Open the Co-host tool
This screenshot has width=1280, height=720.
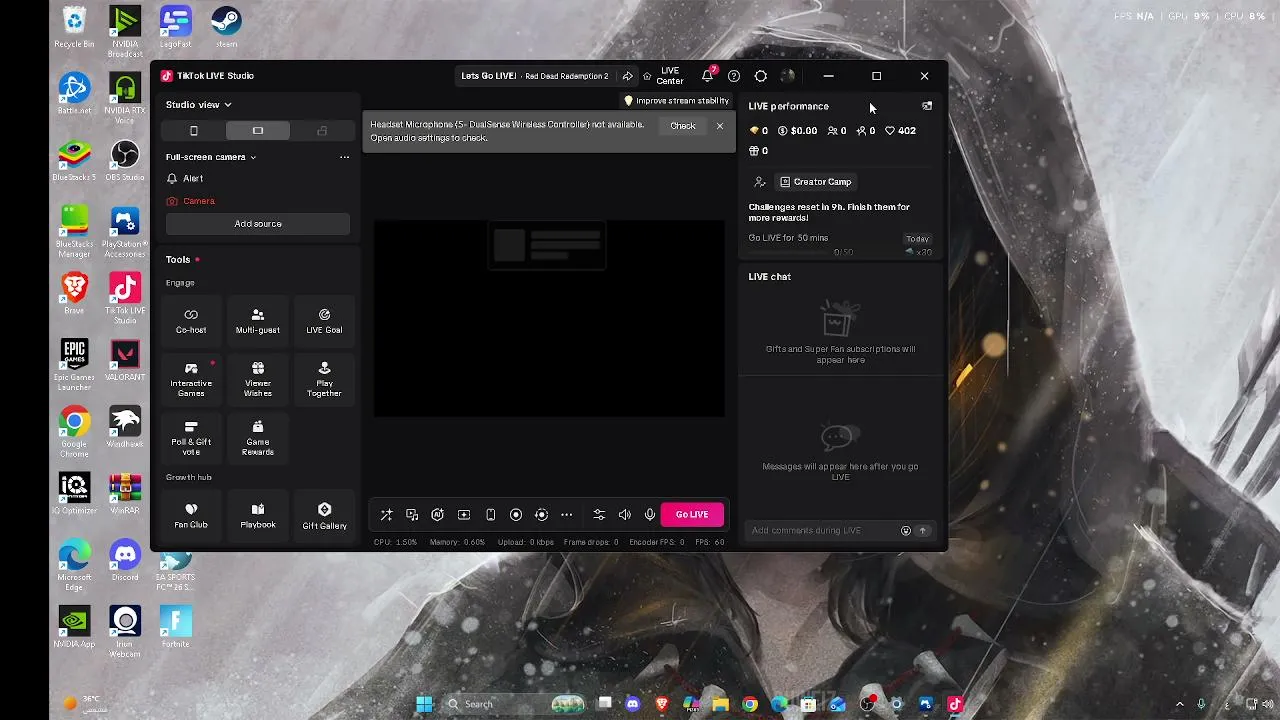tap(191, 321)
